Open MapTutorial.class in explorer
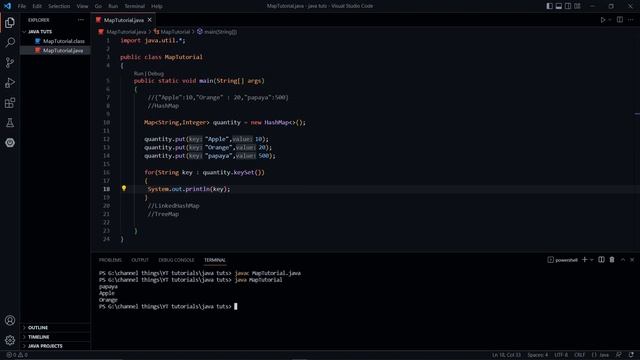The height and width of the screenshot is (360, 640). pyautogui.click(x=55, y=41)
